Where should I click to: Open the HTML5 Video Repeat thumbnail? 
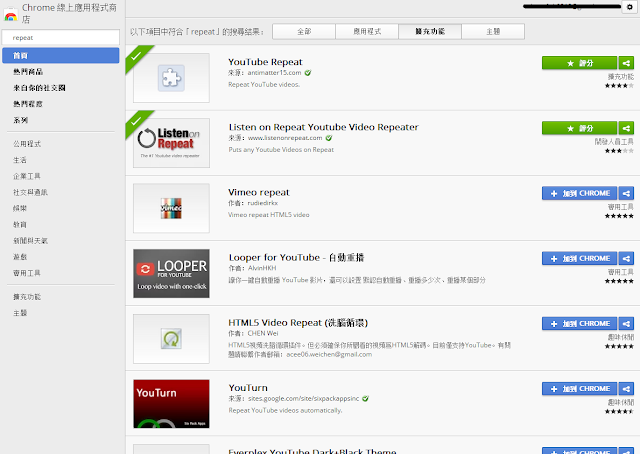pos(171,338)
